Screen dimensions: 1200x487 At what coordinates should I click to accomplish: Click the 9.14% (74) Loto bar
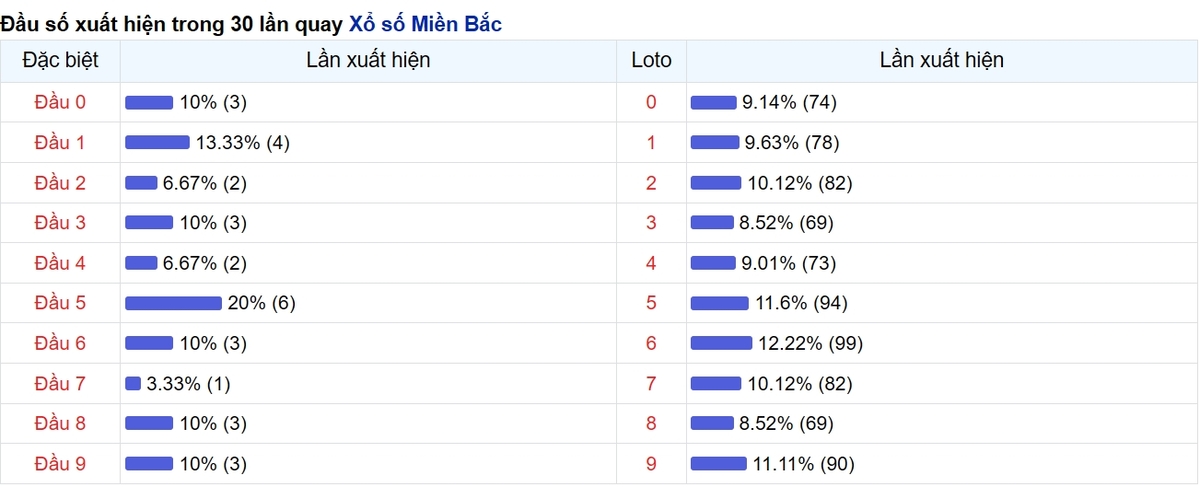point(714,102)
